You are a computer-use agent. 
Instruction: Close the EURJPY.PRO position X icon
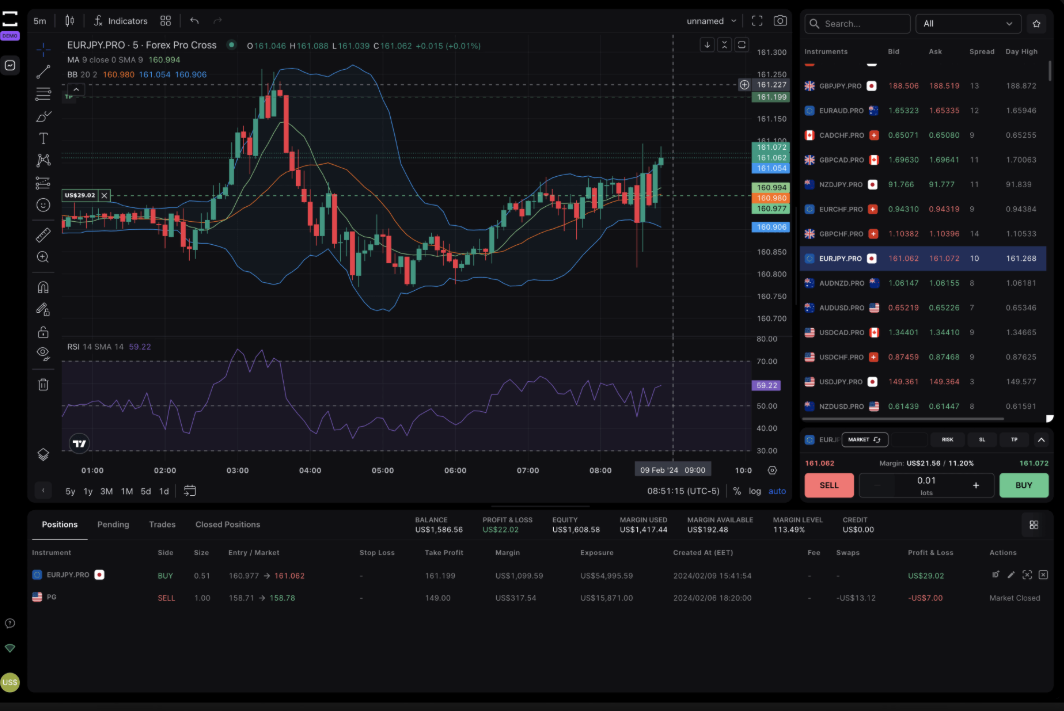(1043, 575)
